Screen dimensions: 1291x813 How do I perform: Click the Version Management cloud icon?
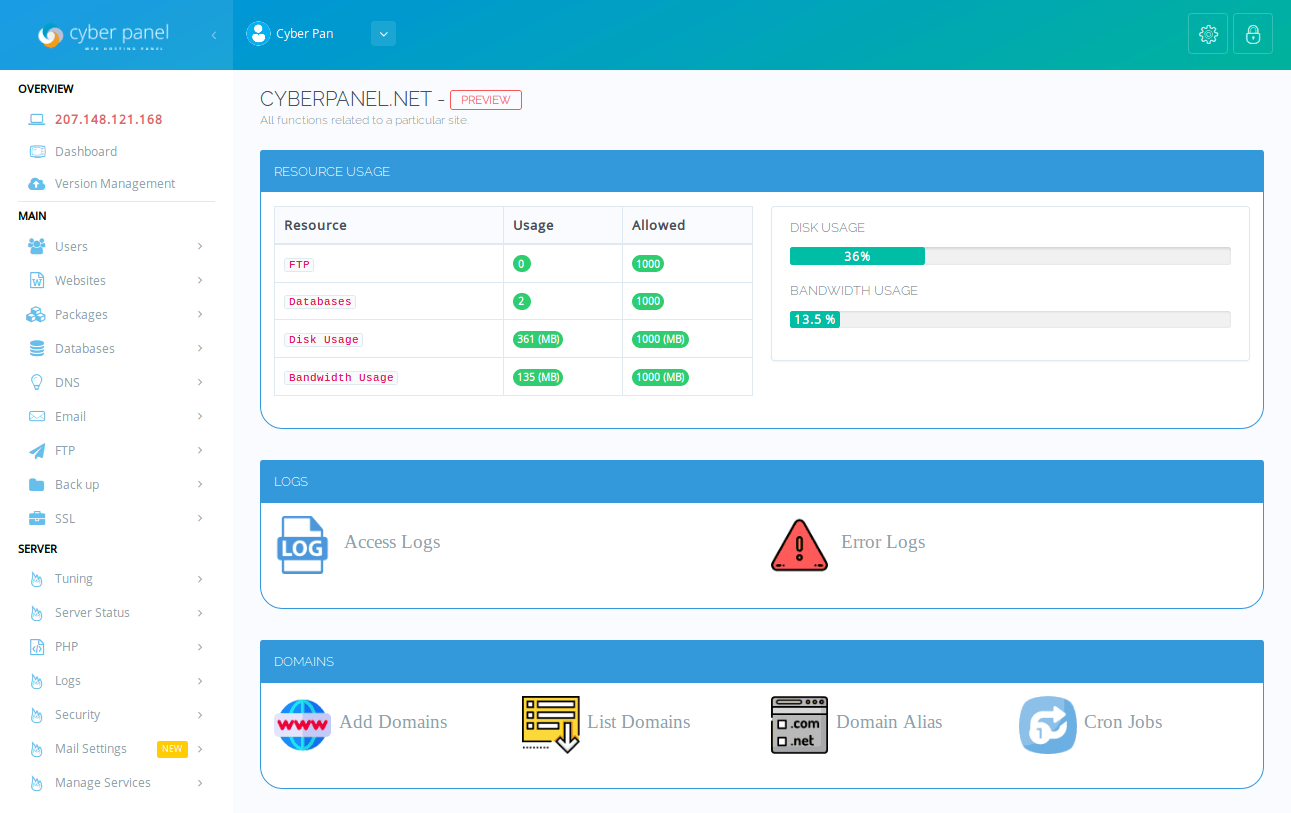tap(37, 184)
